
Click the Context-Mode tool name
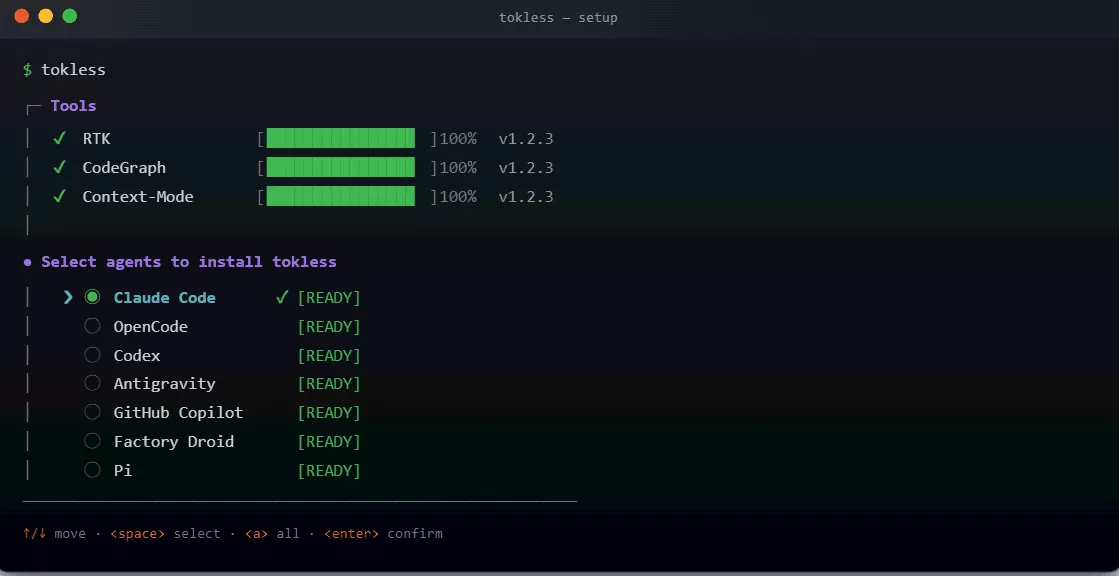(x=138, y=196)
